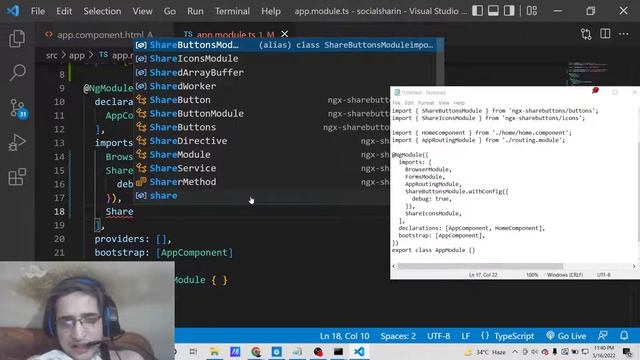Open the Go menu
The image size is (640, 360).
click(170, 11)
